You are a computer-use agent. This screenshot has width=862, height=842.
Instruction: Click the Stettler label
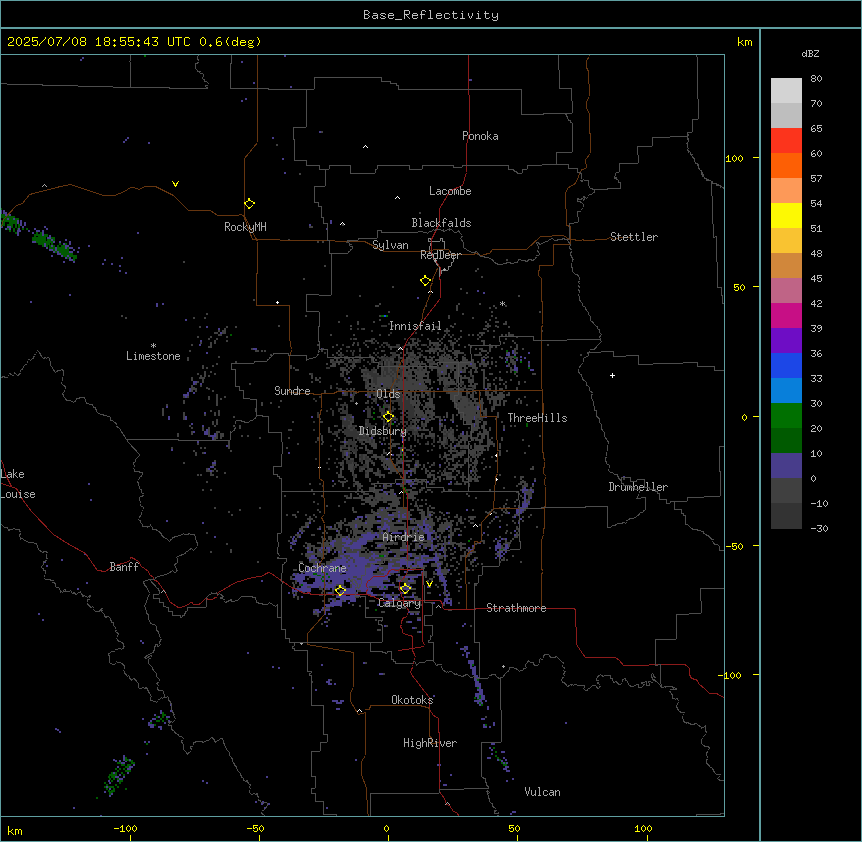(634, 237)
